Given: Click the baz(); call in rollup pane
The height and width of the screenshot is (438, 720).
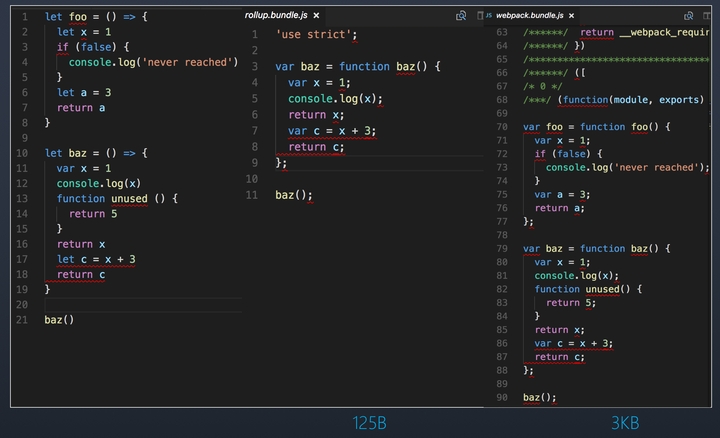Looking at the screenshot, I should tap(294, 195).
